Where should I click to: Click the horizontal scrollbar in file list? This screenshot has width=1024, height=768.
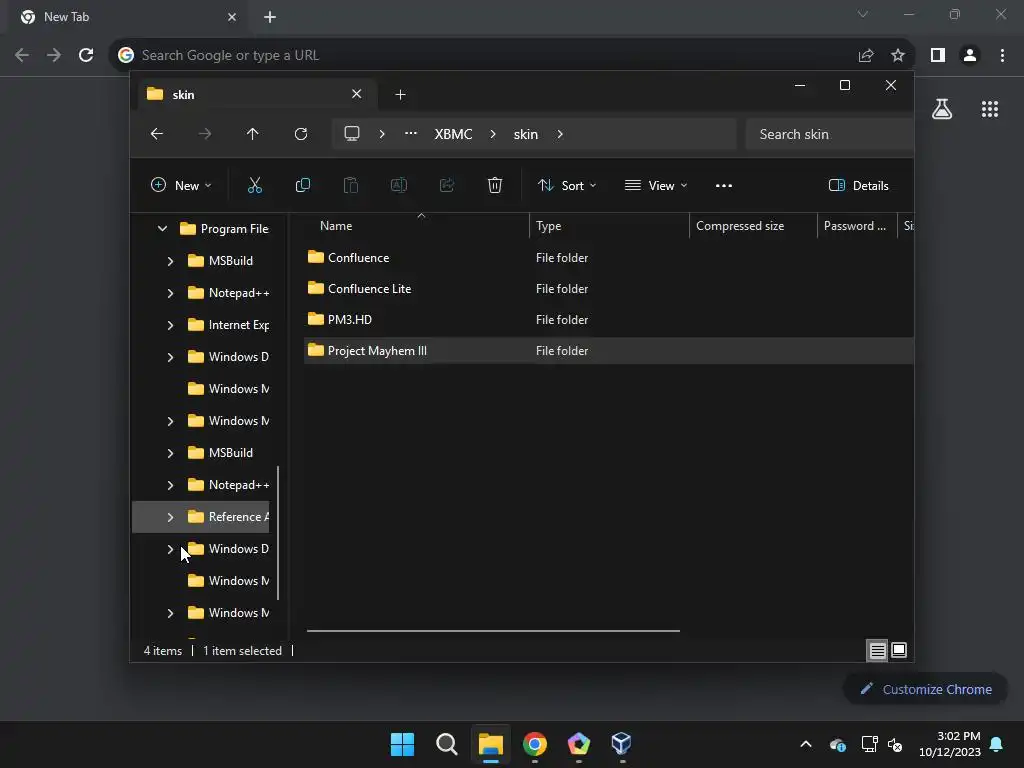(x=493, y=631)
